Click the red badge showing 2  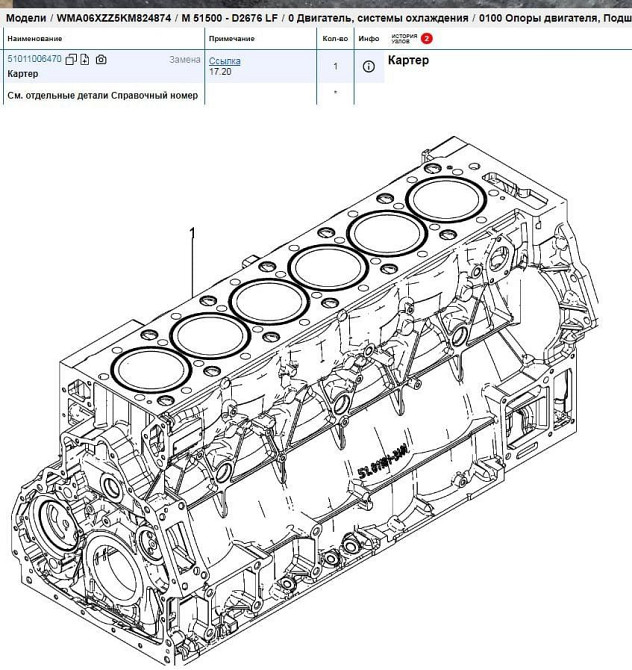click(x=427, y=38)
